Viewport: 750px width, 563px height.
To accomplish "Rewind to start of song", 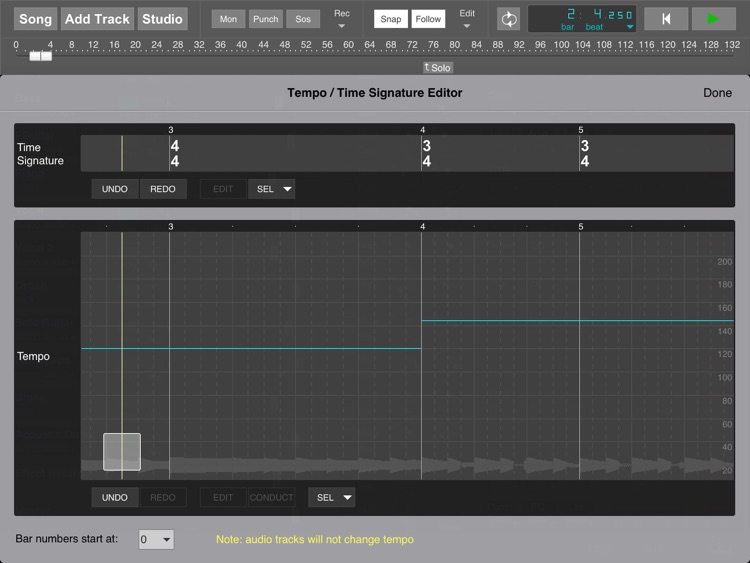I will (x=666, y=19).
